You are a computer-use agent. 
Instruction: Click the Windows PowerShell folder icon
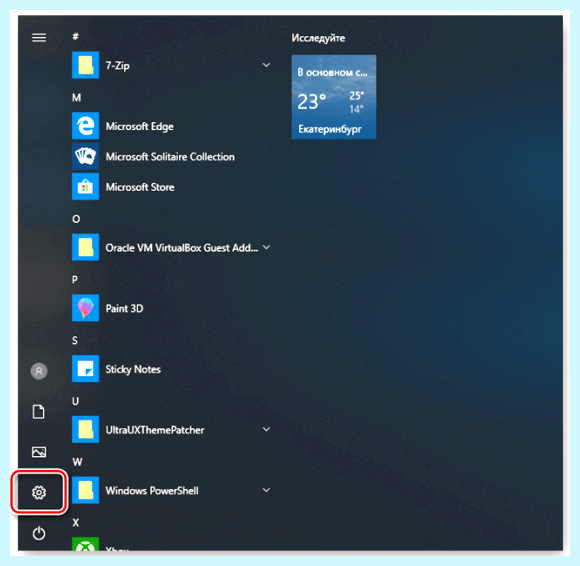click(x=85, y=490)
